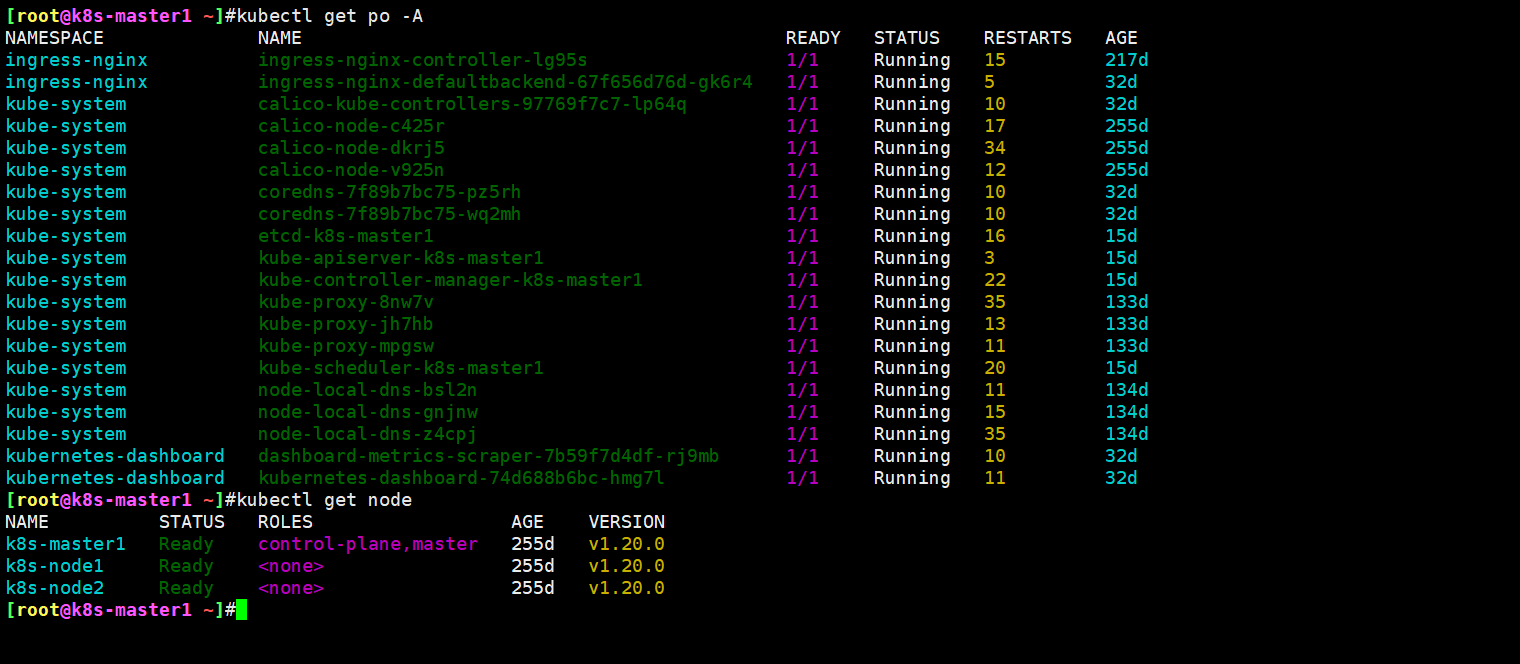
Task: Select the k8s-node1 node name
Action: pyautogui.click(x=54, y=566)
